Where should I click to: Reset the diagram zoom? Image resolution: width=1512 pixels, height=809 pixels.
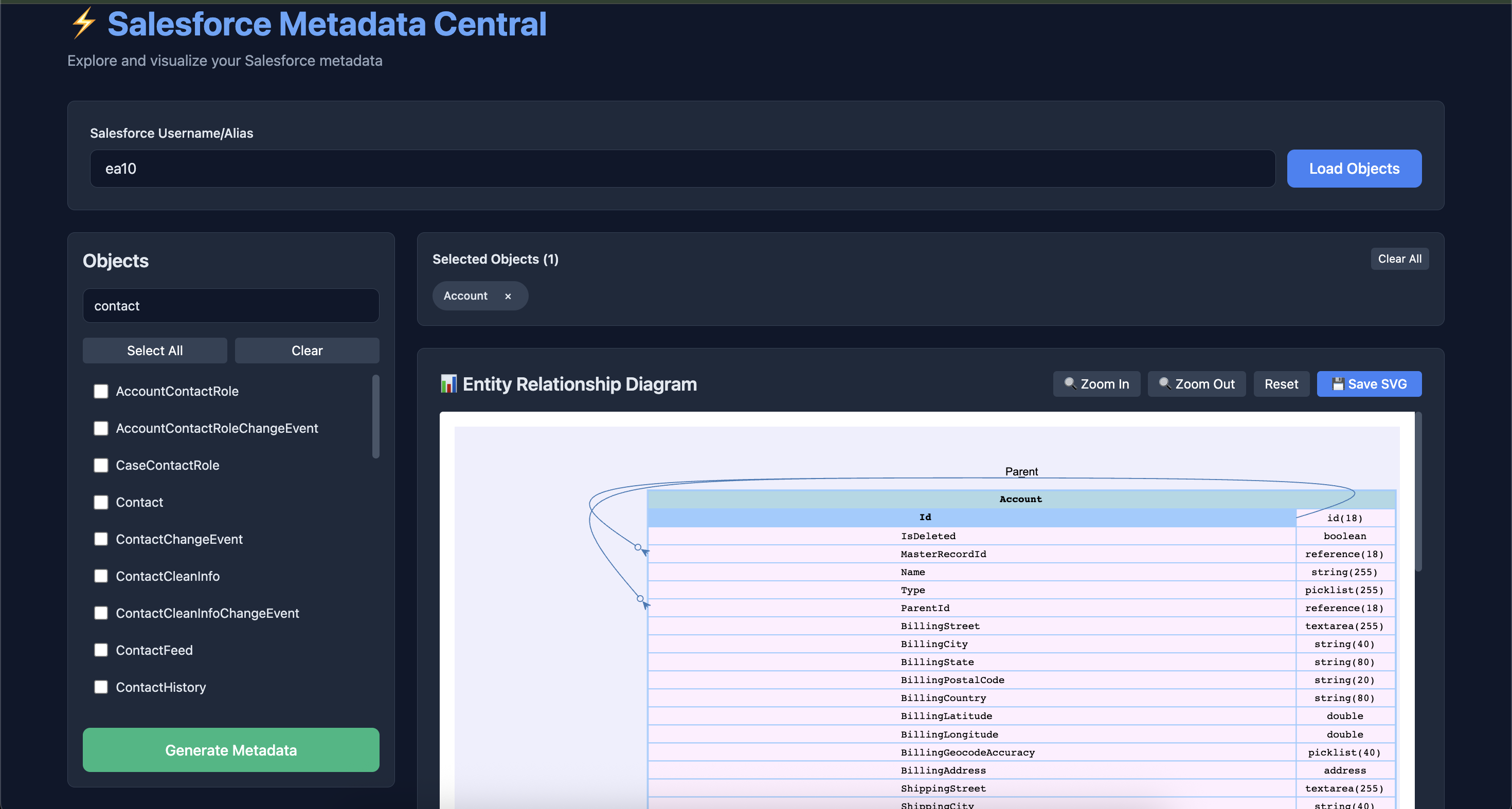click(1281, 383)
